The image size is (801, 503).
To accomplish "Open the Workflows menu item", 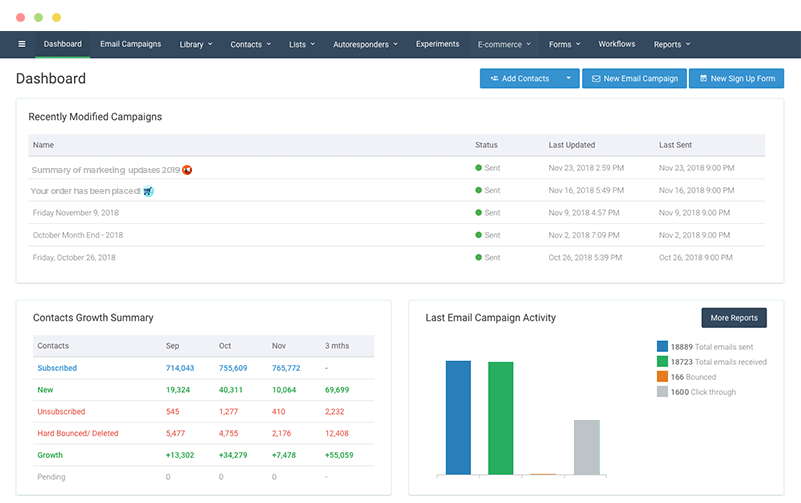I will (616, 44).
